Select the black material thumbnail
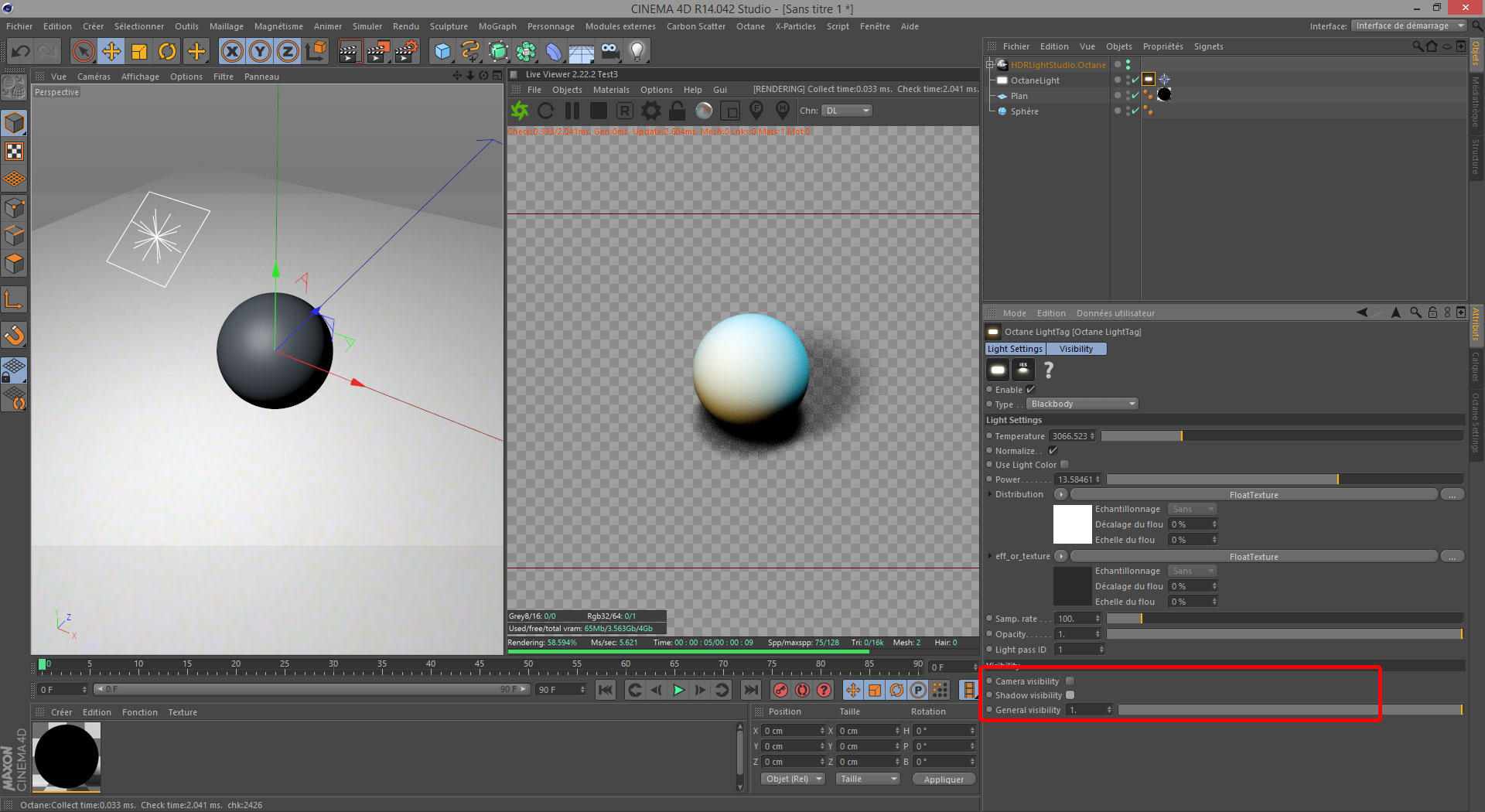 (x=67, y=757)
